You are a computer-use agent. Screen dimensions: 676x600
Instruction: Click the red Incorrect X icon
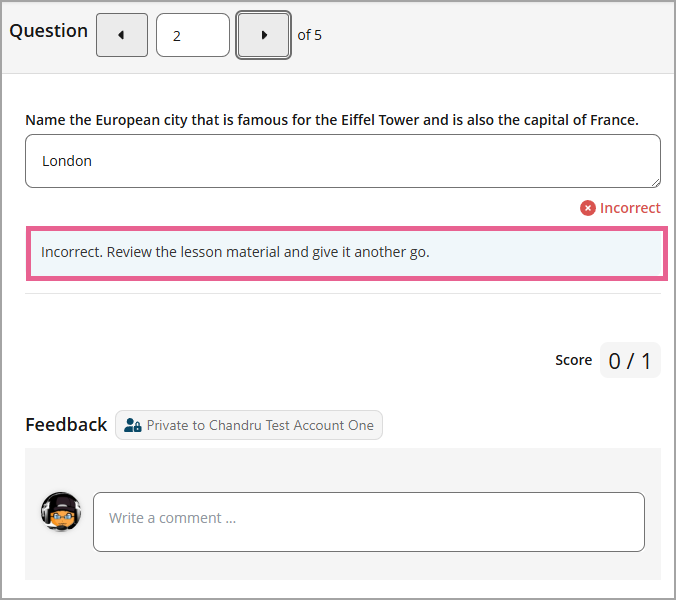point(588,208)
